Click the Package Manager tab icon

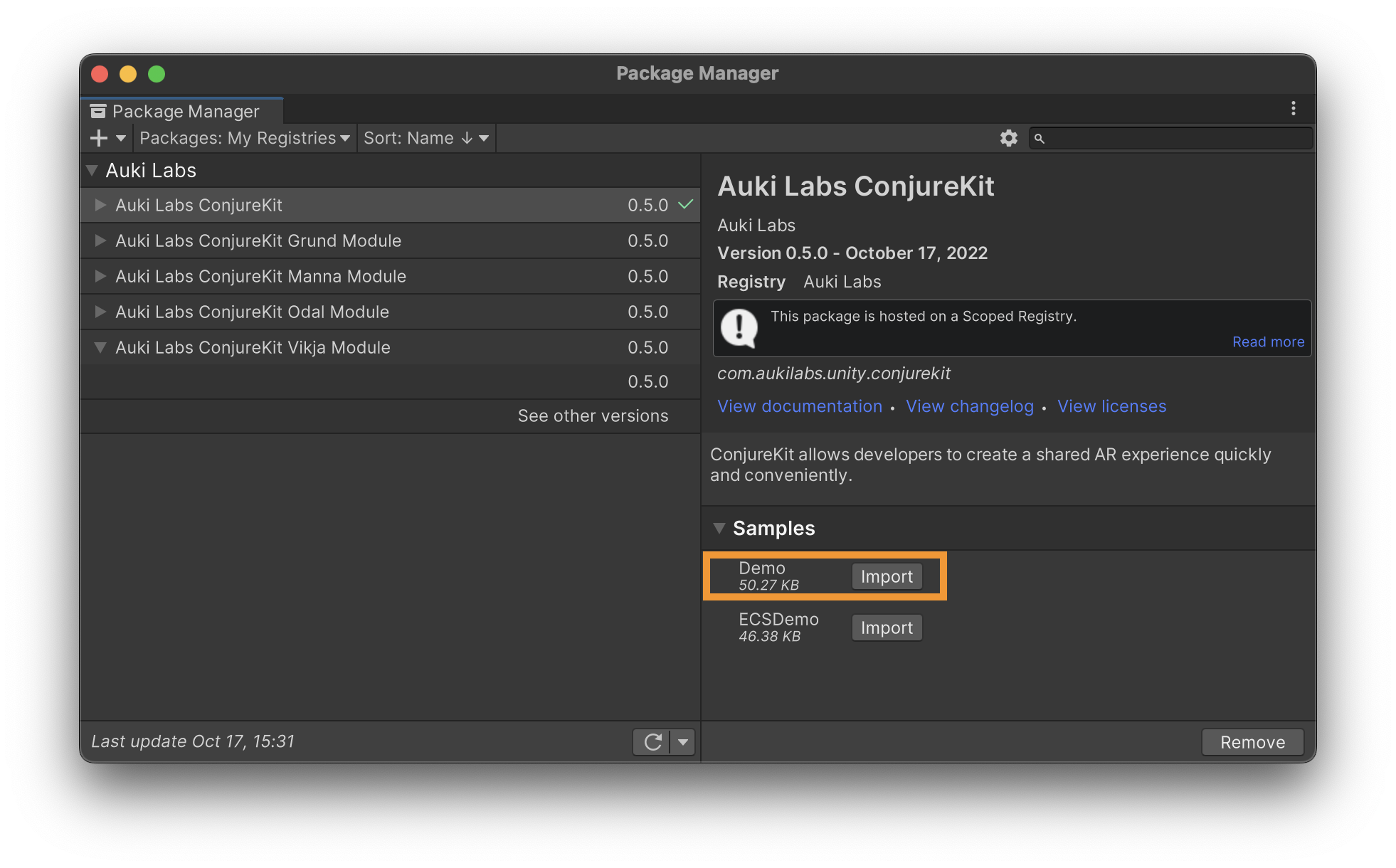(98, 111)
